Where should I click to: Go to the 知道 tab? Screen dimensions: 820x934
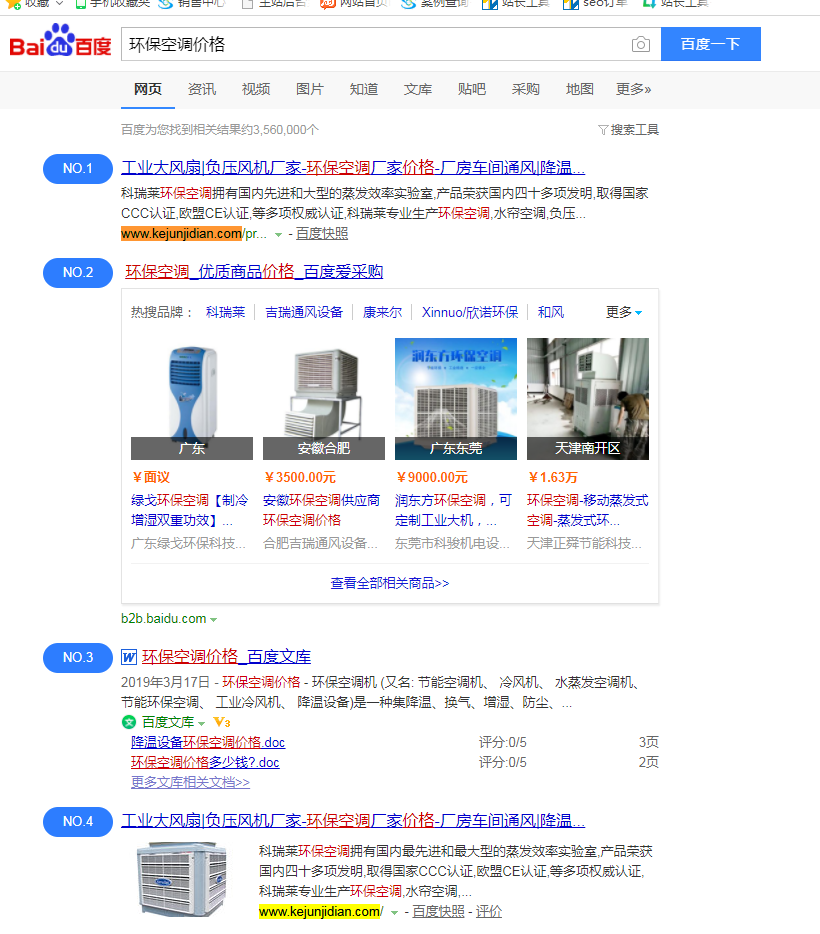tap(364, 89)
